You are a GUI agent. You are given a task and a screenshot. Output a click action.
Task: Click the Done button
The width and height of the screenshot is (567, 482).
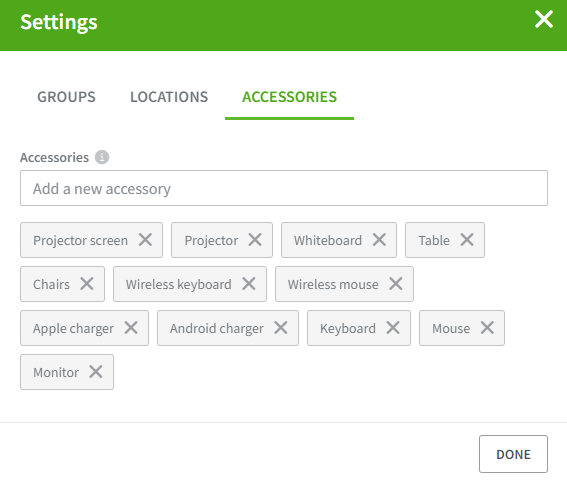pos(513,454)
